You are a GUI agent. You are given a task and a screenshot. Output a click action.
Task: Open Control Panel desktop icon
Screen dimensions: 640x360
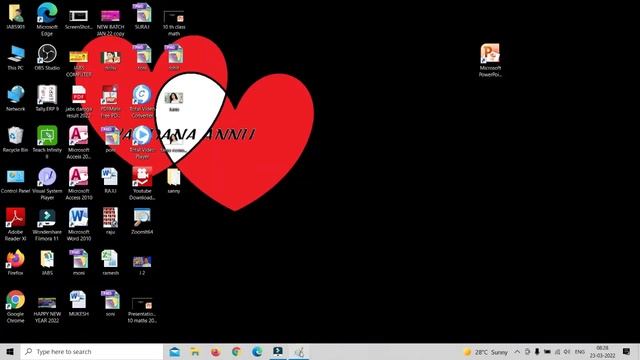click(16, 181)
